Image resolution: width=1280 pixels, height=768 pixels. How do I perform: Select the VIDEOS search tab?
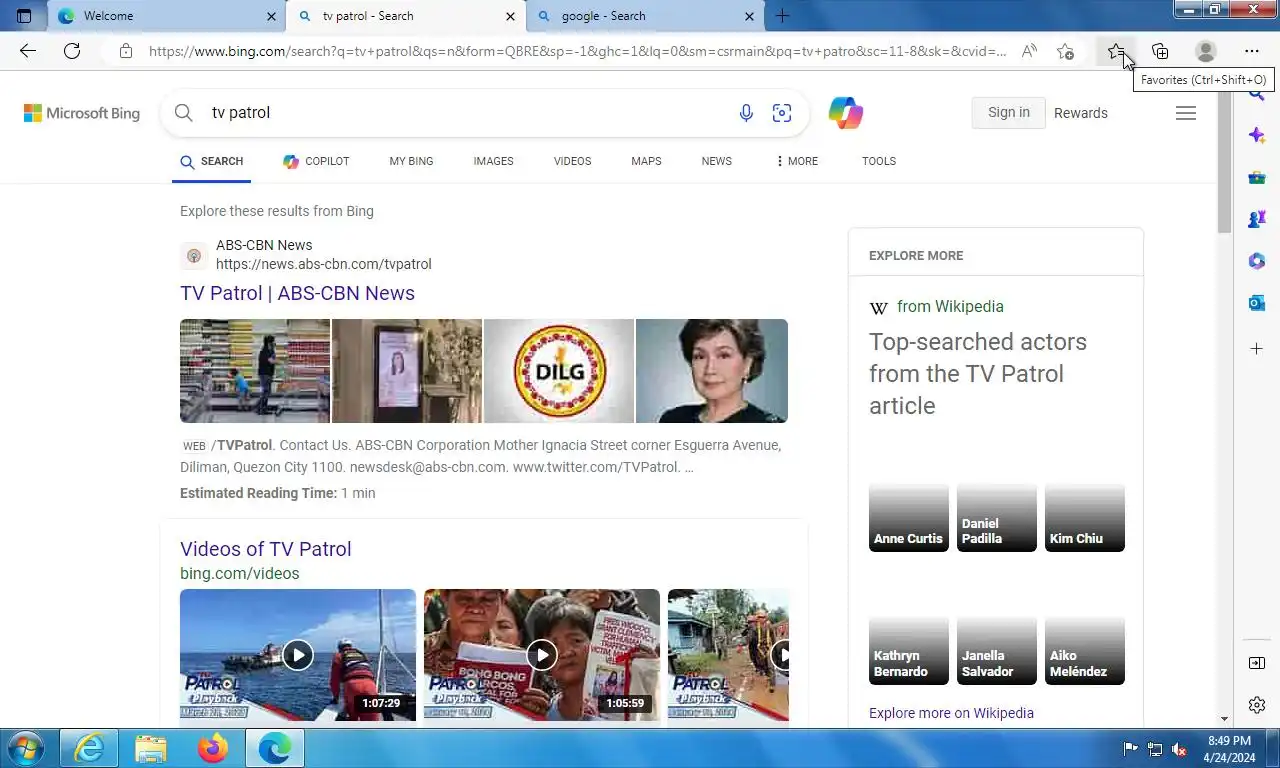coord(572,161)
